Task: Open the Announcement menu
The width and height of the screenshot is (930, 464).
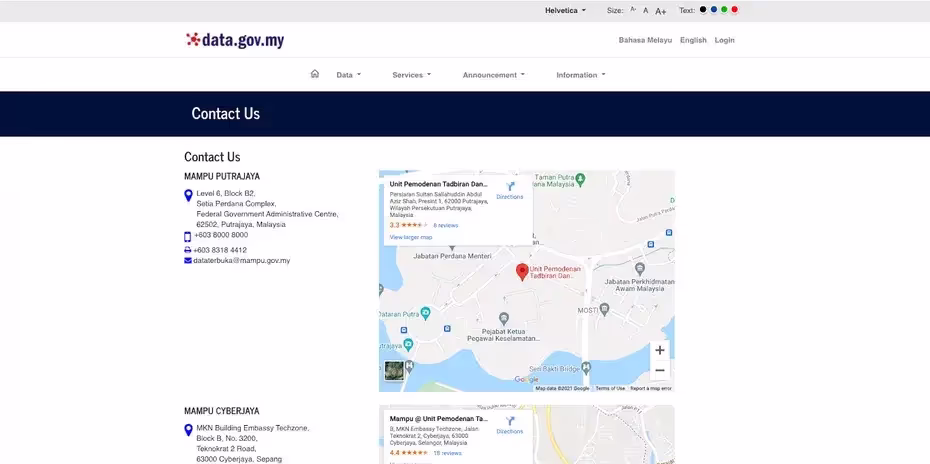Action: (493, 75)
